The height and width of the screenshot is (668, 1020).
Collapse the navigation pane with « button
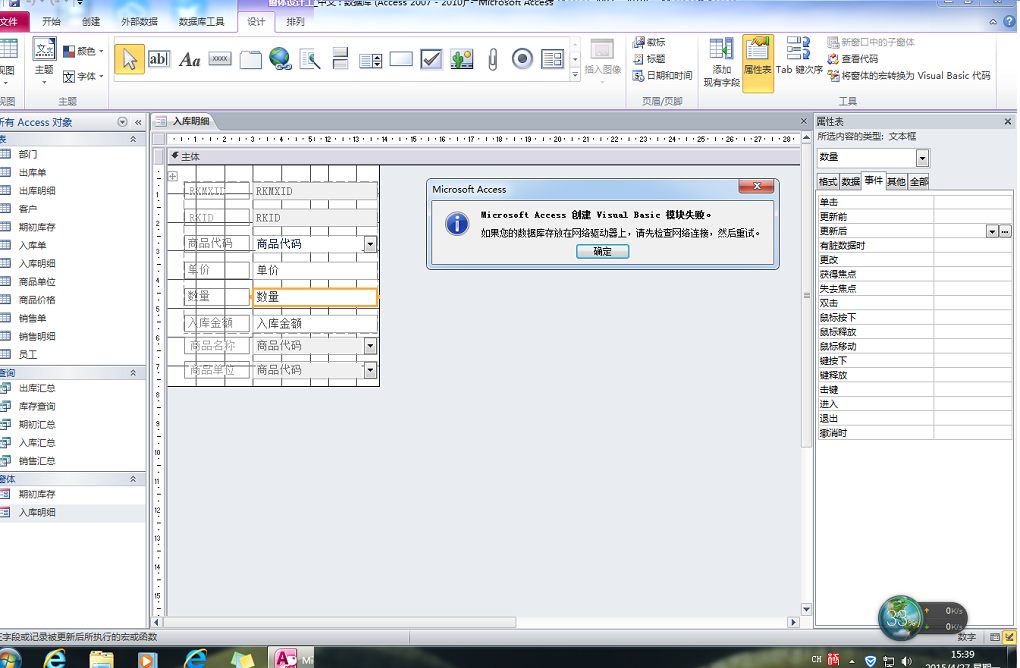[138, 122]
